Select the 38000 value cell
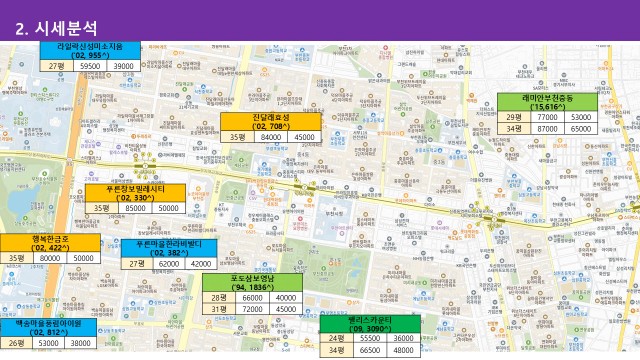Image resolution: width=640 pixels, height=360 pixels. 80,343
